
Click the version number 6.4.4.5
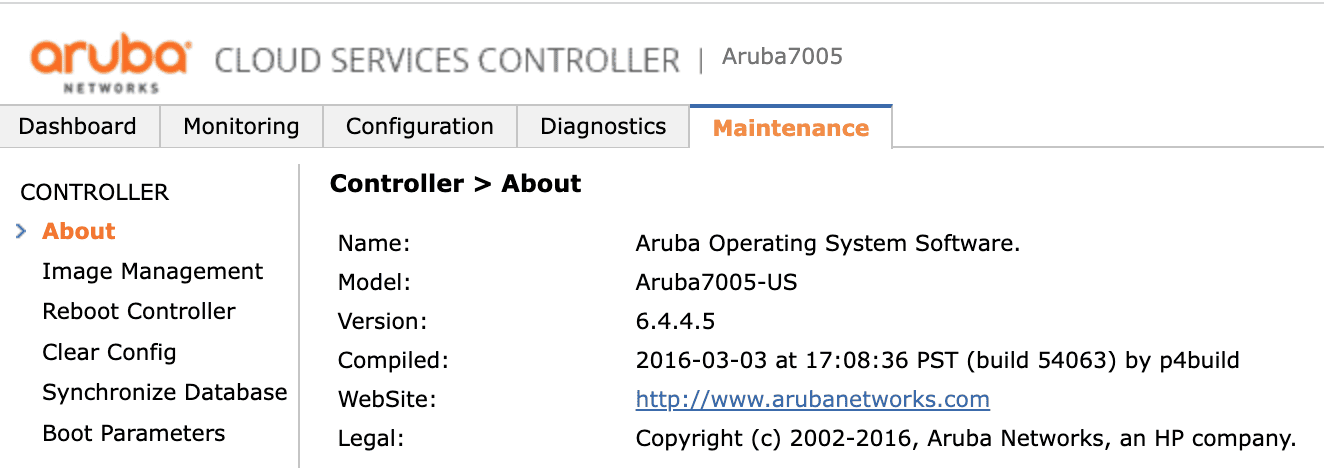click(x=675, y=321)
